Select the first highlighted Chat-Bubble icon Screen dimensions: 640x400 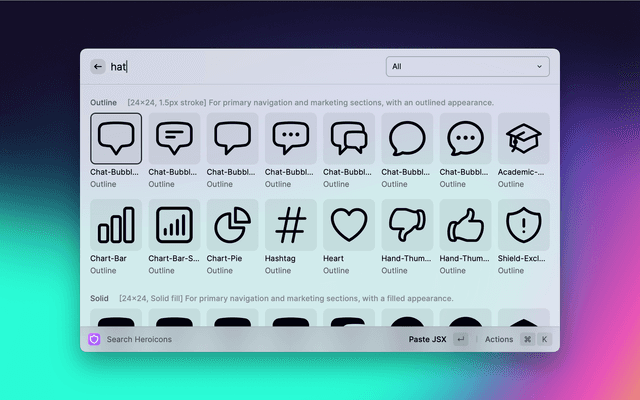pyautogui.click(x=116, y=138)
